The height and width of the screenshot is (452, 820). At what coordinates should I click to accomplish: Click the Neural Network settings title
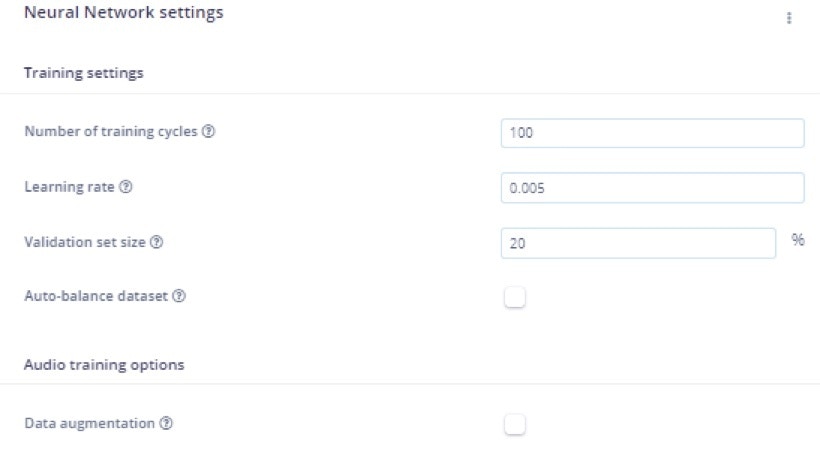123,13
